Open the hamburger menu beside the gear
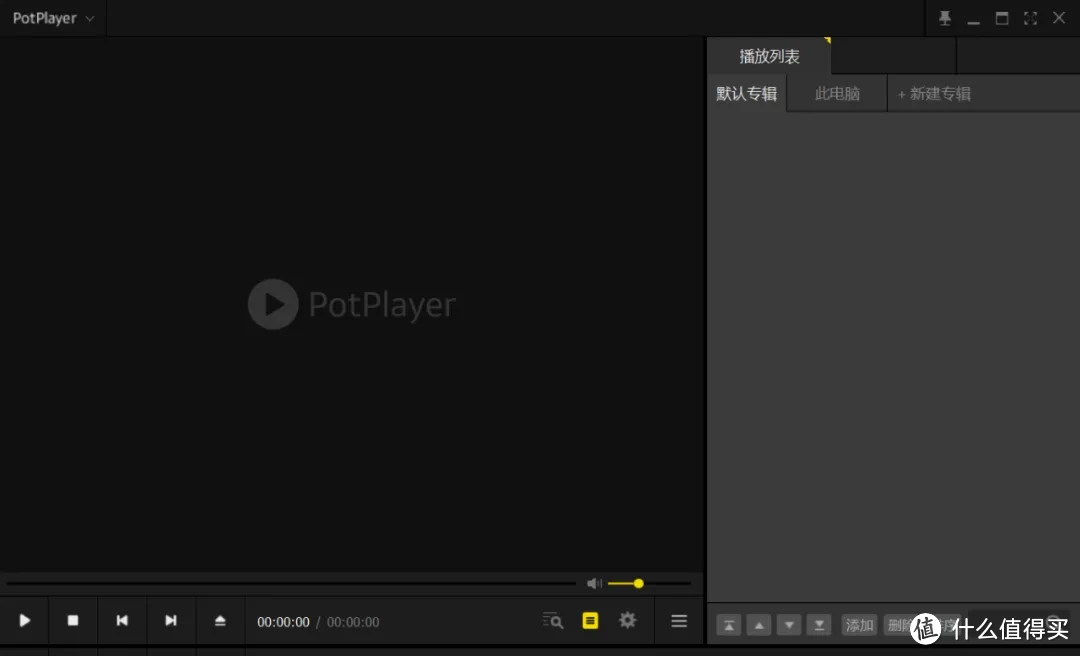This screenshot has height=656, width=1080. (x=679, y=621)
